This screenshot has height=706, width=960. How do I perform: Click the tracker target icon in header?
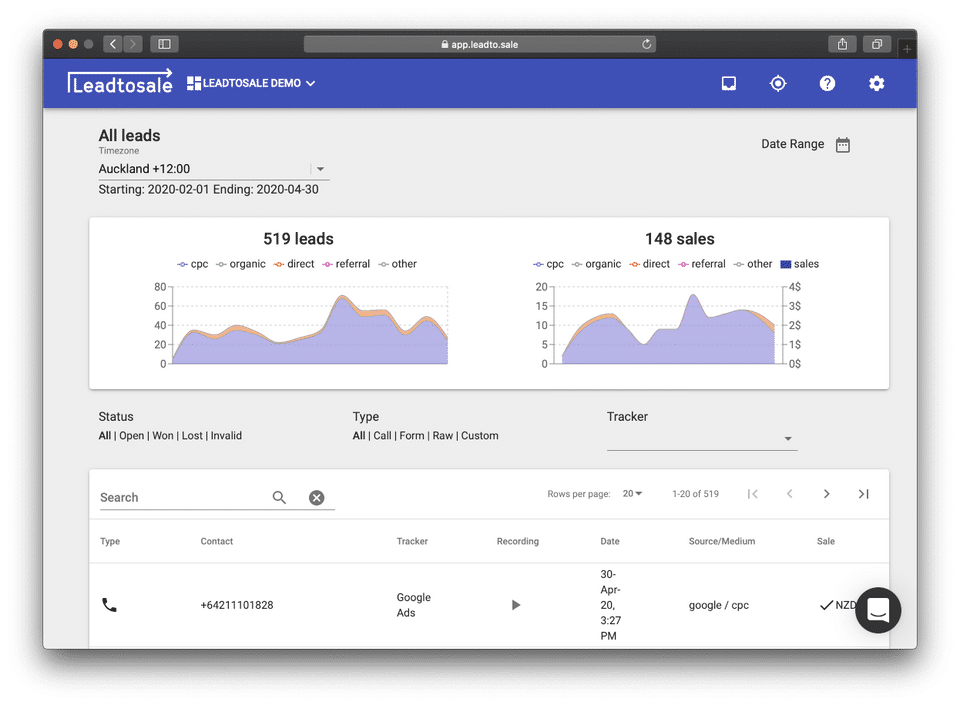point(778,83)
